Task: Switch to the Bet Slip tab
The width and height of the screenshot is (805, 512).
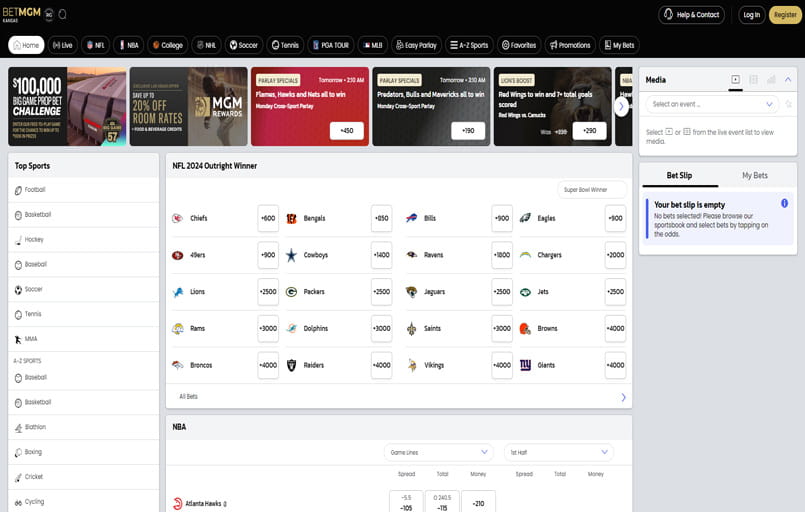Action: point(679,176)
